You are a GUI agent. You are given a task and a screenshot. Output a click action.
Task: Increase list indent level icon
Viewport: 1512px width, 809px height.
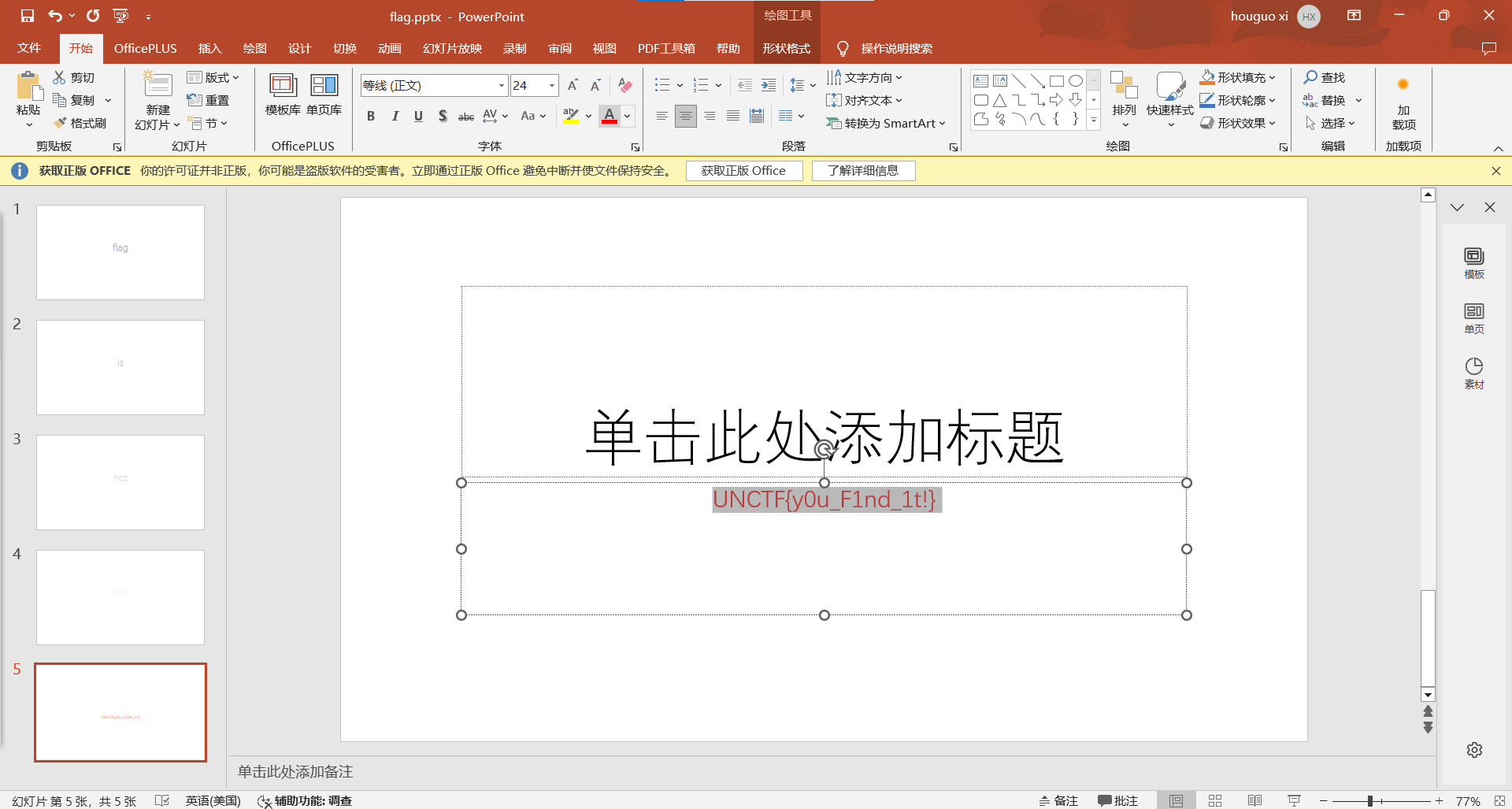point(769,85)
